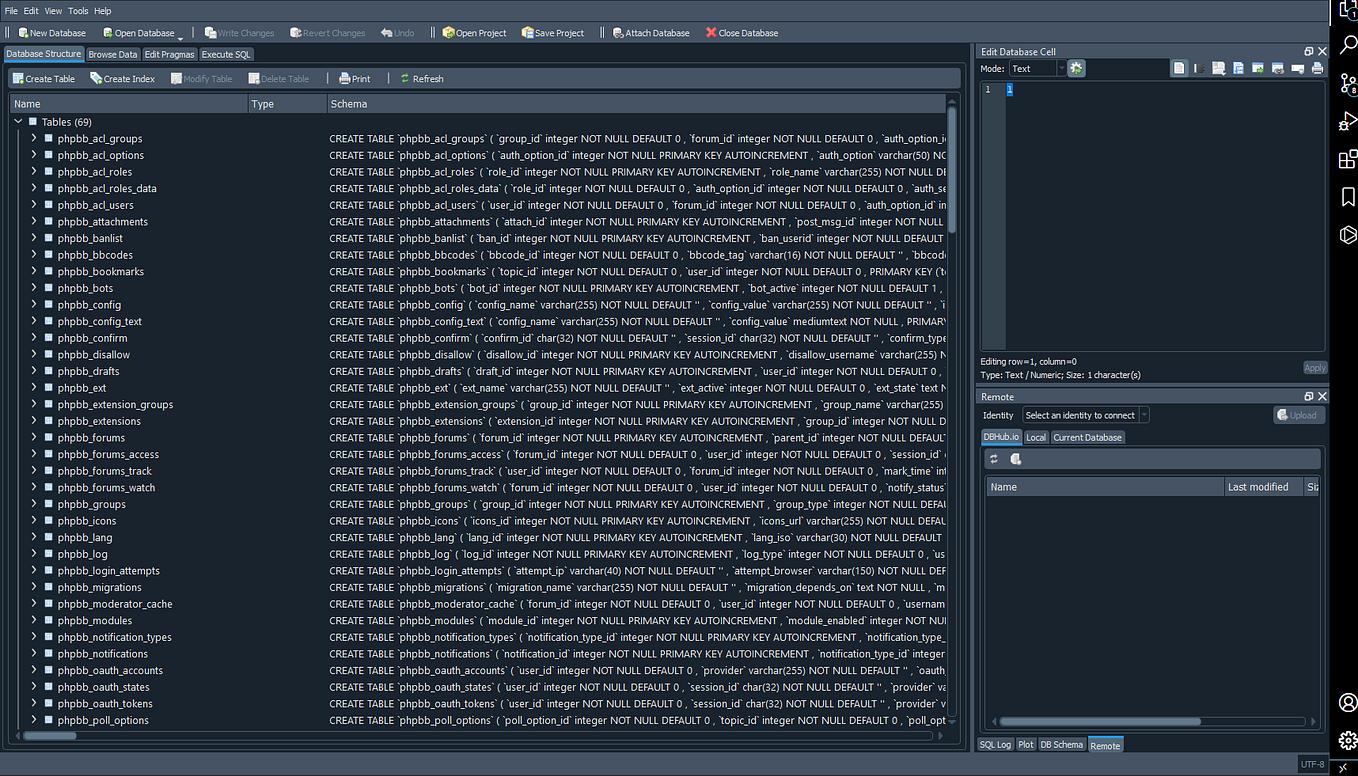Screen dimensions: 1358x776
Task: Open the Mode dropdown in Edit Database Cell
Action: click(1037, 68)
